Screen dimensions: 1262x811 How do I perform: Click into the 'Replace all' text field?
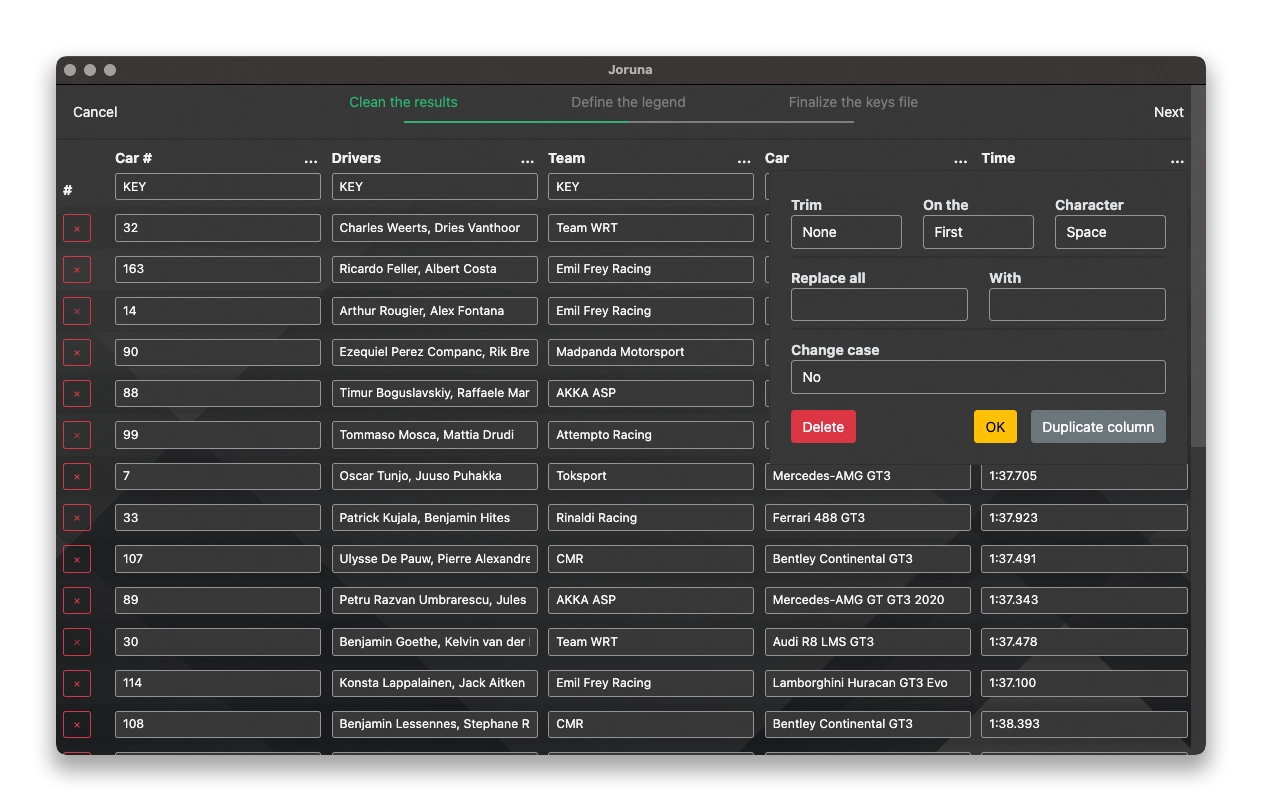pyautogui.click(x=879, y=305)
